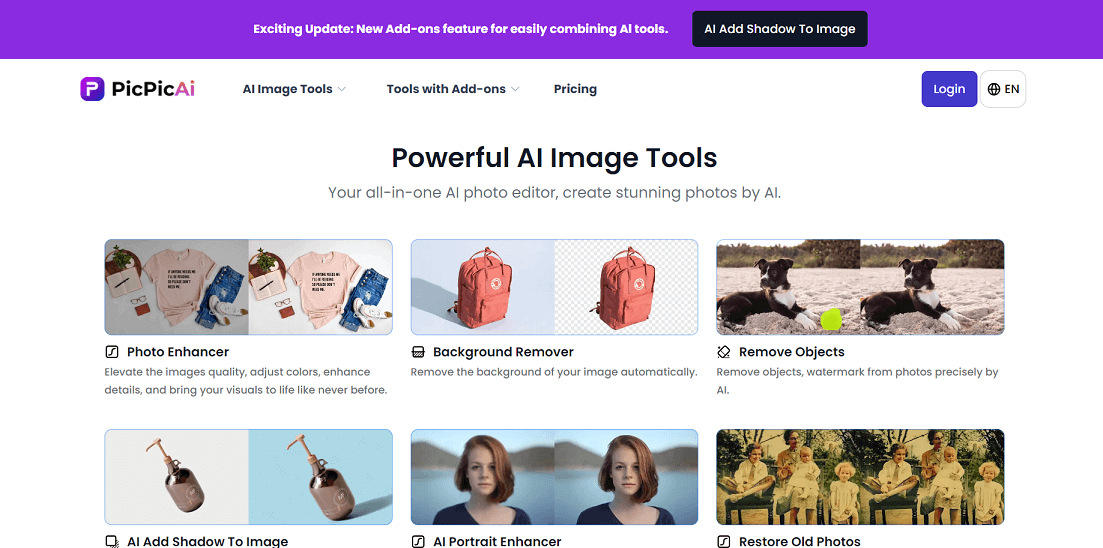
Task: Click the globe language icon
Action: pos(993,89)
